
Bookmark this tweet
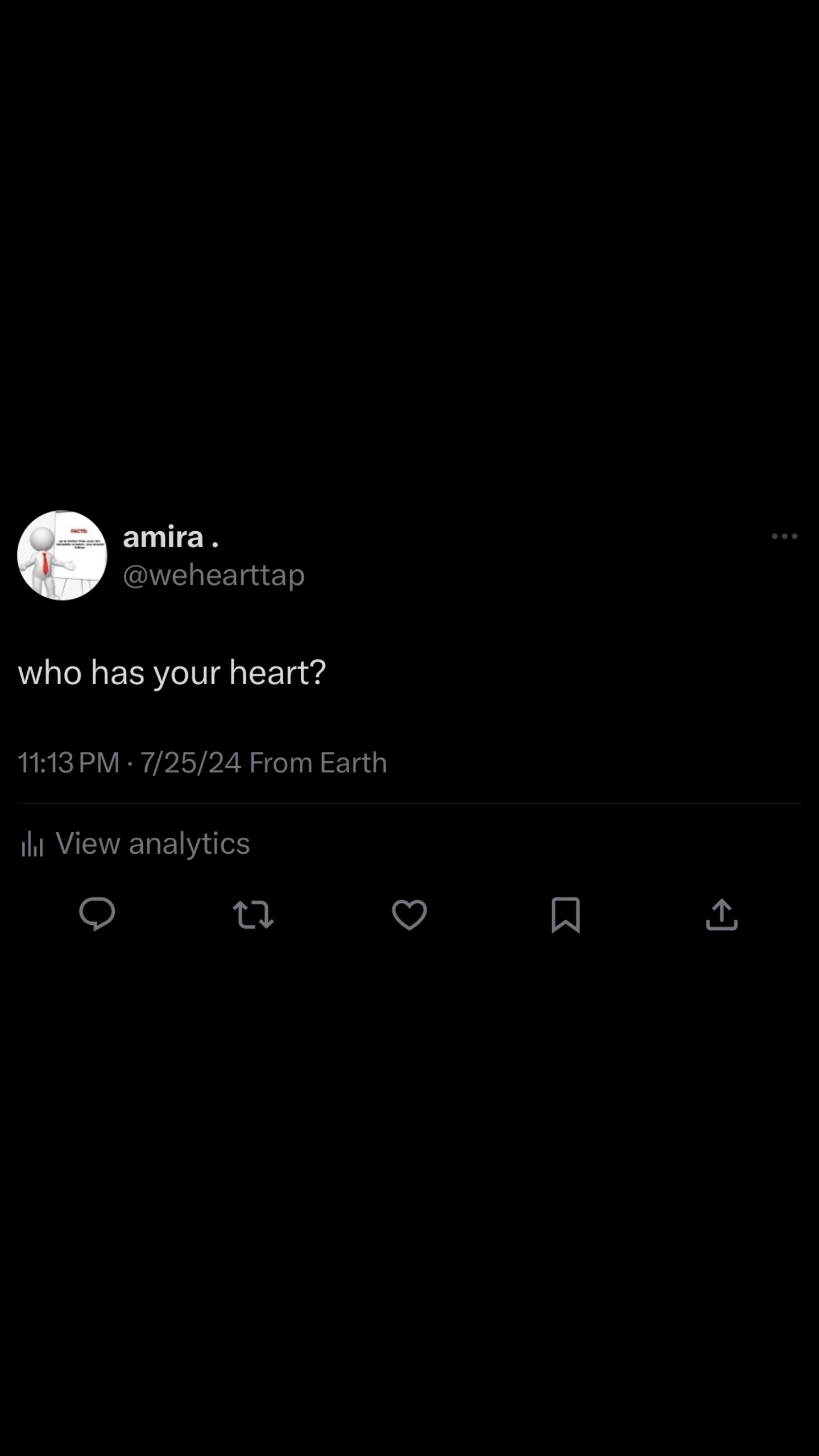point(565,915)
